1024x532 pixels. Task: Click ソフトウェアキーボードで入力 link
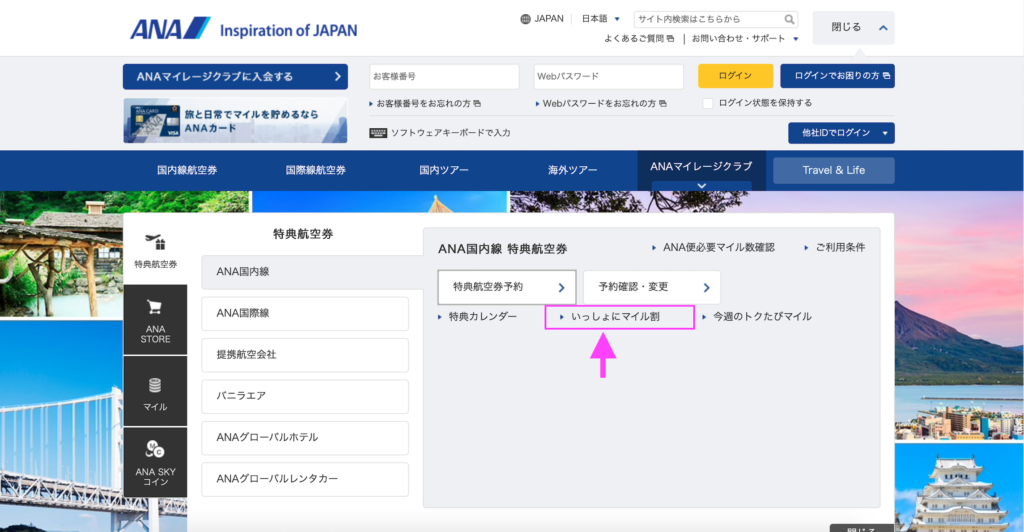(x=451, y=133)
